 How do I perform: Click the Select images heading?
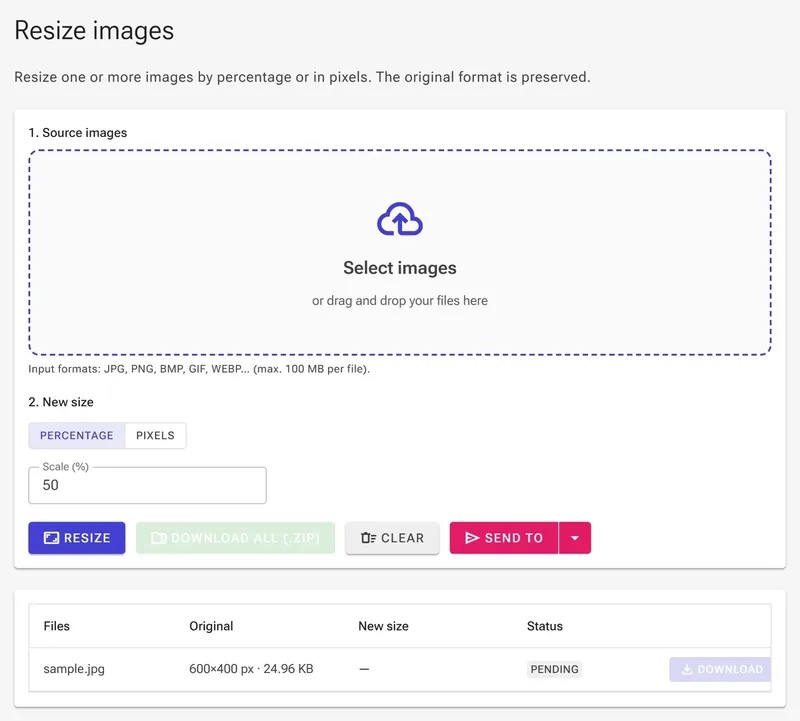point(399,268)
